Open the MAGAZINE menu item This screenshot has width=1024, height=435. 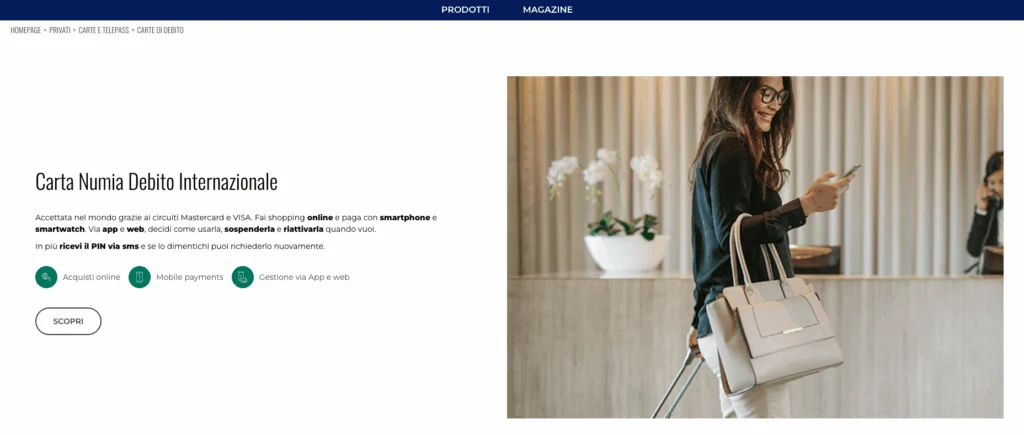(547, 10)
